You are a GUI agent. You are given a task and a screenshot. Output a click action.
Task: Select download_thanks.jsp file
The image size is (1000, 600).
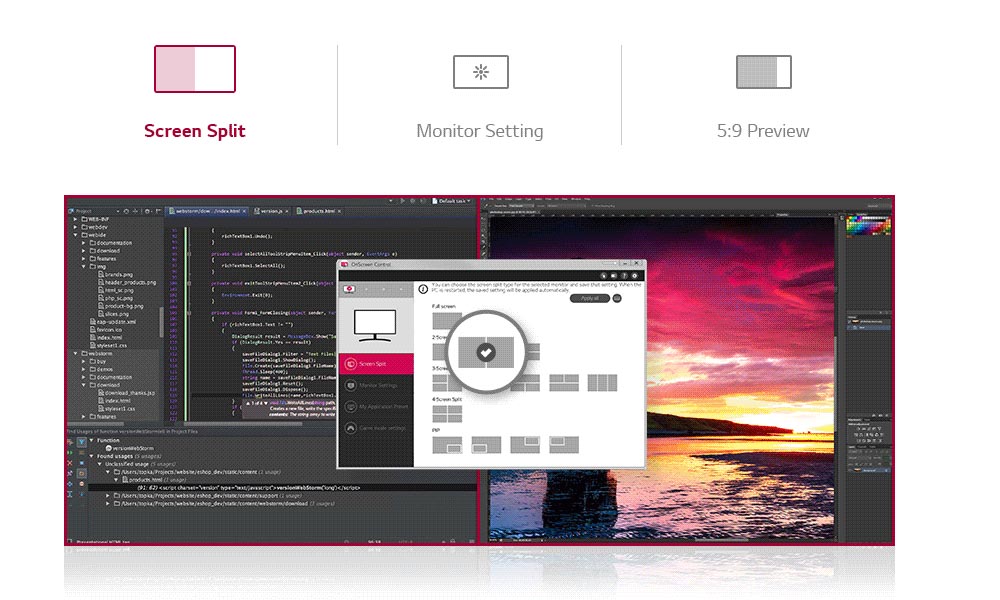point(126,393)
